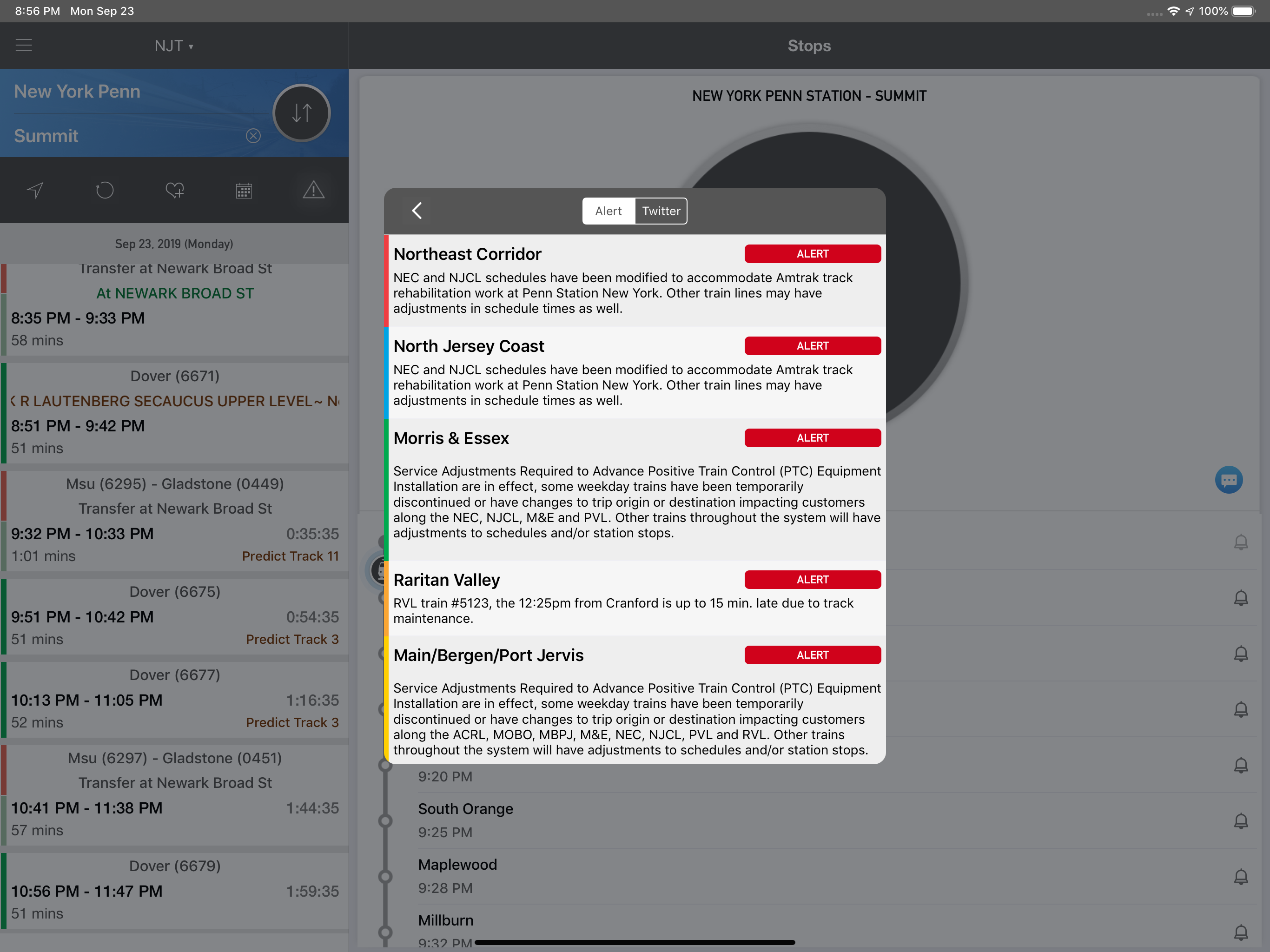Refresh the train schedule

click(105, 190)
